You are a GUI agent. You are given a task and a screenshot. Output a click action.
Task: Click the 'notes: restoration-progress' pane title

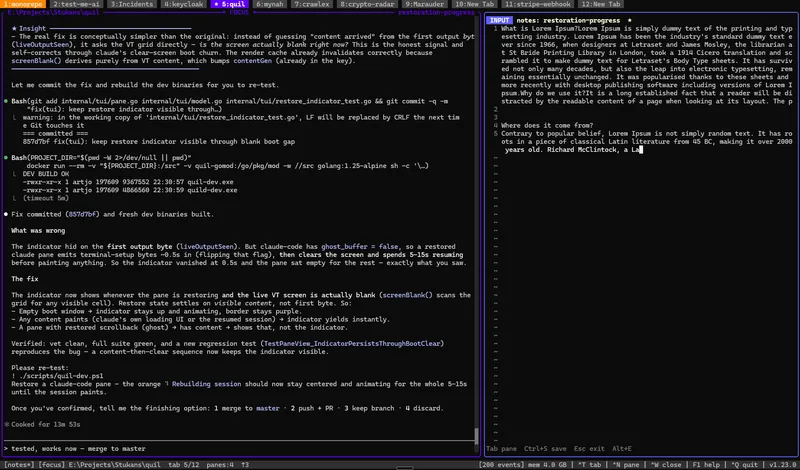(568, 20)
